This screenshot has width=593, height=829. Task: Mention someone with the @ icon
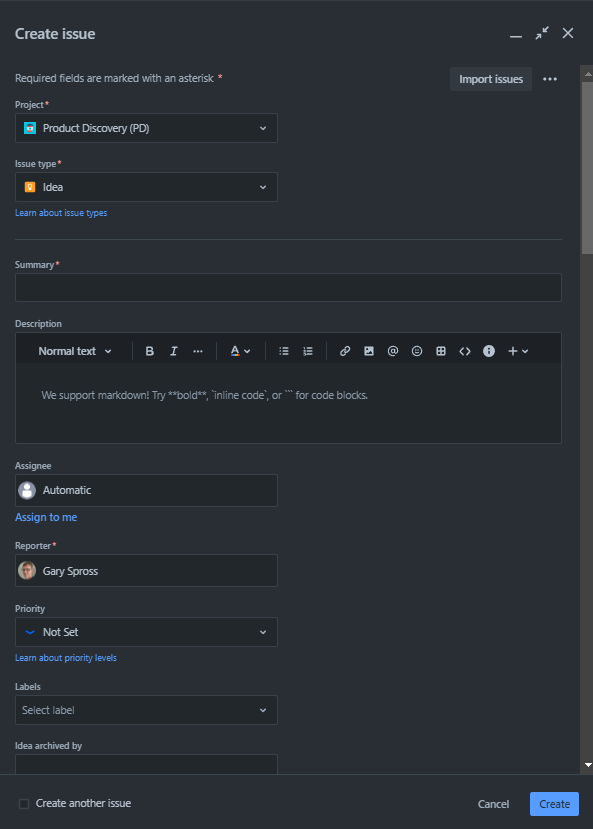click(x=393, y=351)
